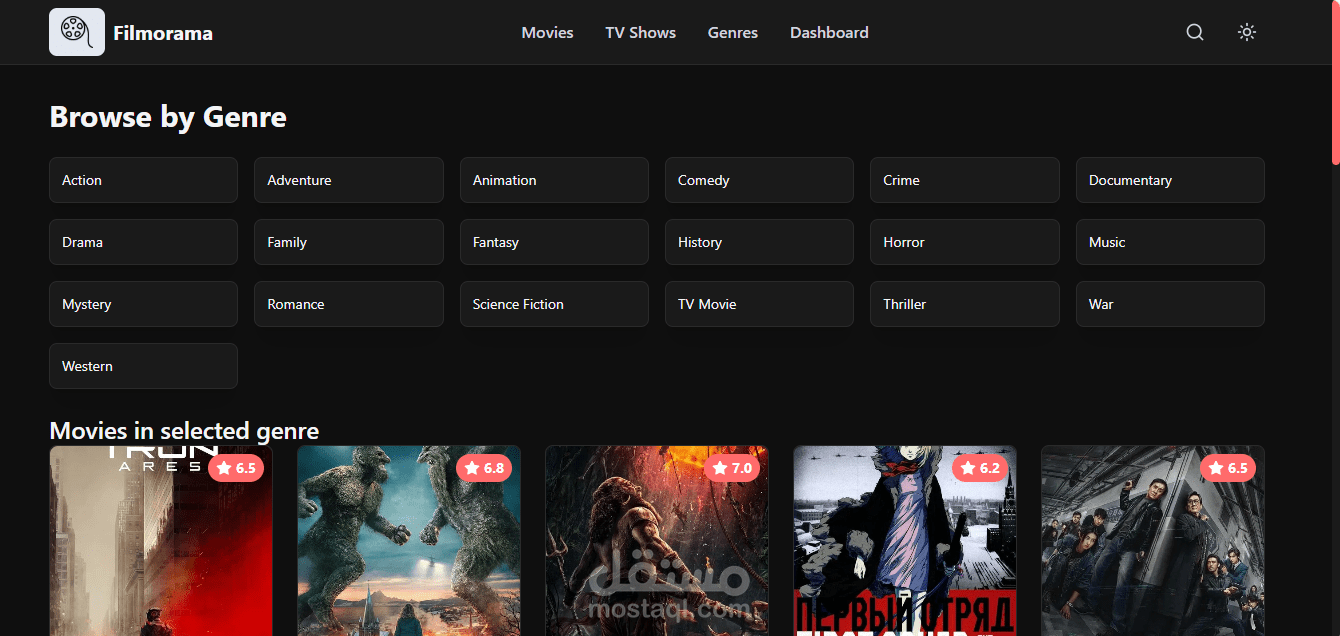
Task: Click the 6.2 star rating badge
Action: coord(980,468)
